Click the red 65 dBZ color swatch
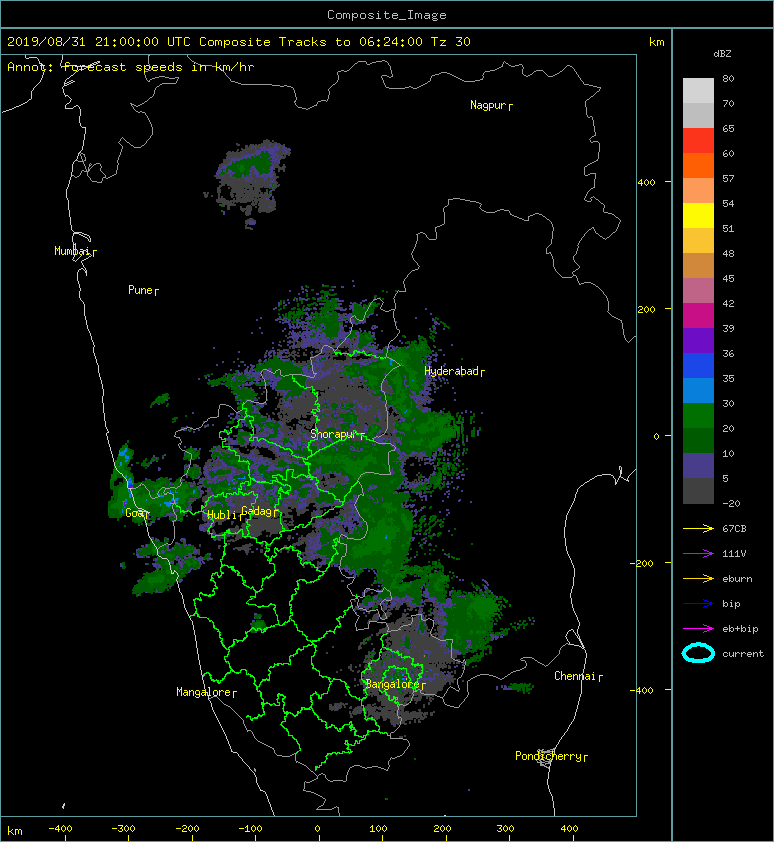Image resolution: width=774 pixels, height=842 pixels. pos(698,141)
